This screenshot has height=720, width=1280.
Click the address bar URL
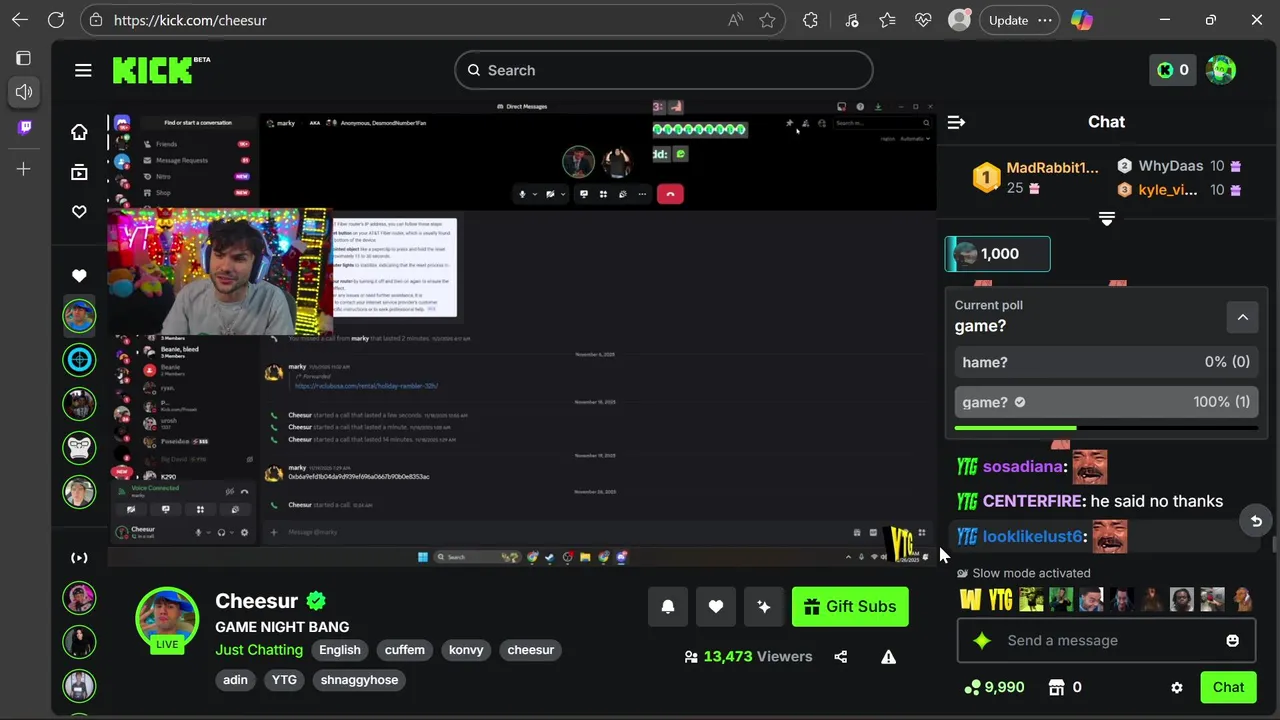pos(190,20)
